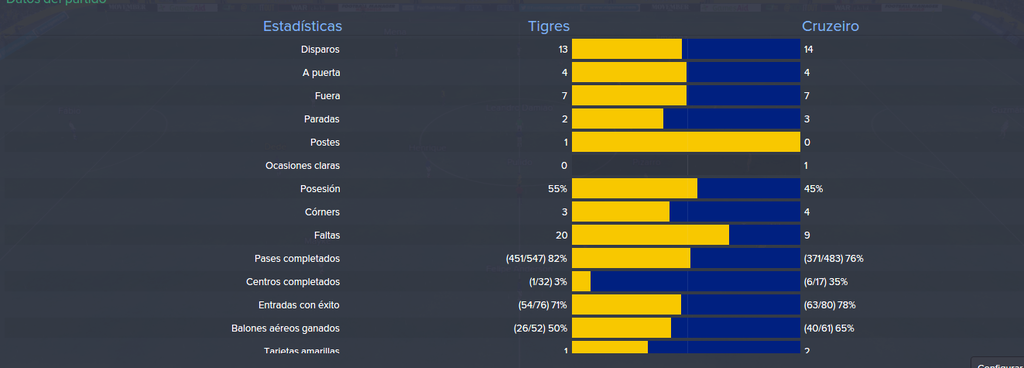Click the Balones aéreos ganados label
Image resolution: width=1024 pixels, height=368 pixels.
285,328
